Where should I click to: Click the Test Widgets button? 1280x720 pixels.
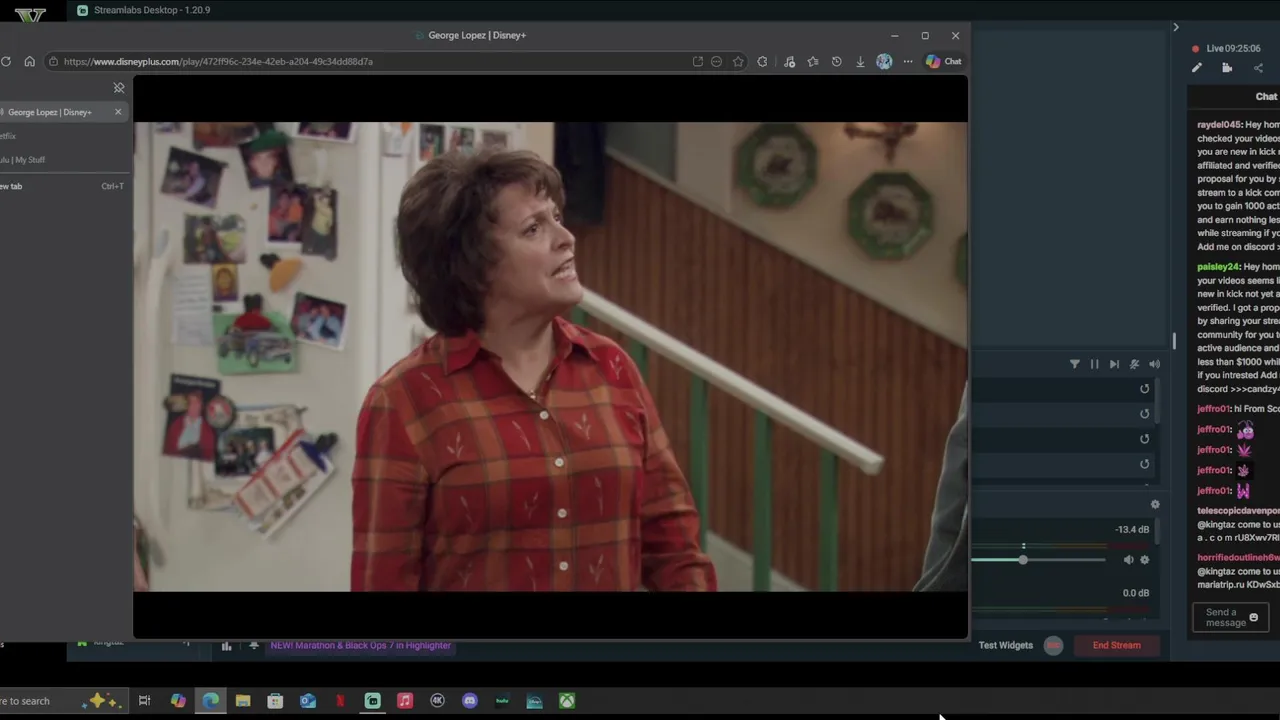click(x=1005, y=645)
